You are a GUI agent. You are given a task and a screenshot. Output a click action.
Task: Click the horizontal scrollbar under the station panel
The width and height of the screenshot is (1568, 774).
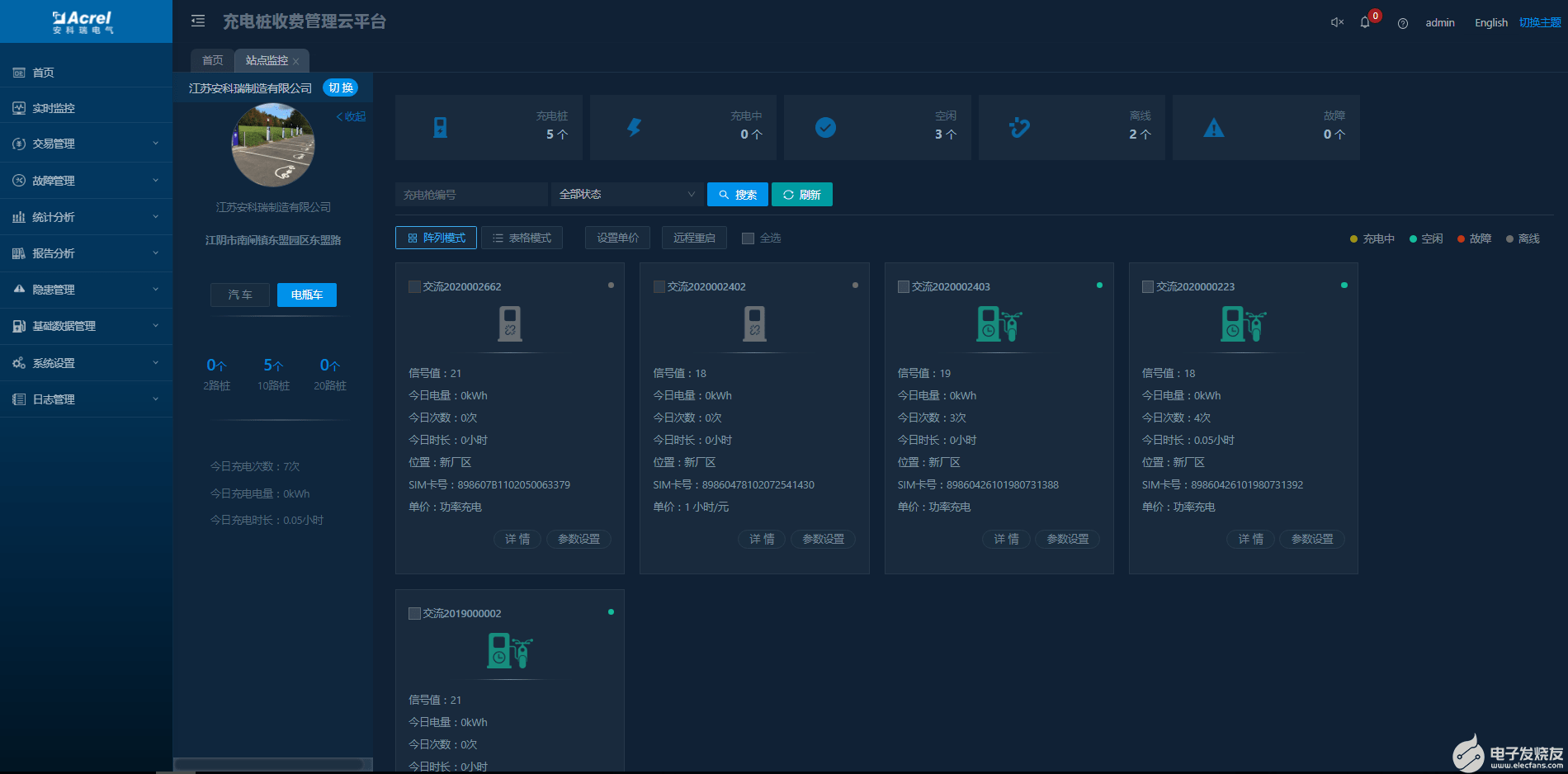click(272, 764)
